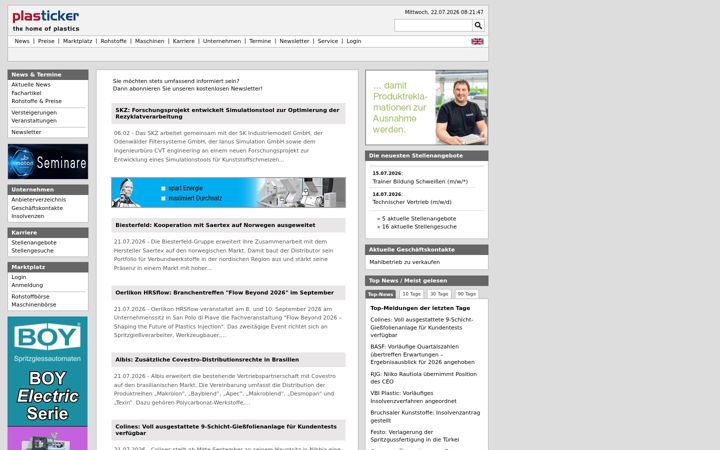Open SKZ Forschungsprojekt article headline
720x450 pixels.
tap(228, 113)
